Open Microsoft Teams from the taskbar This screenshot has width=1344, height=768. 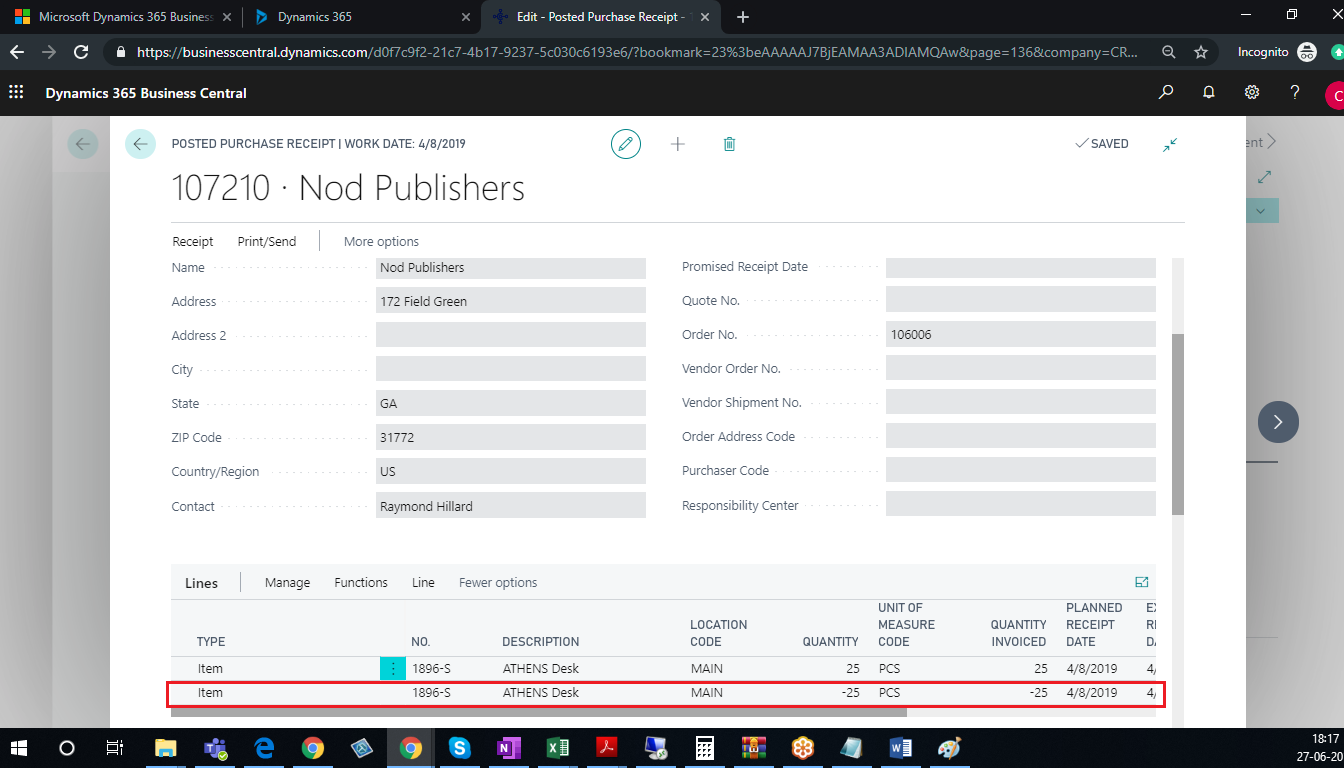point(215,748)
